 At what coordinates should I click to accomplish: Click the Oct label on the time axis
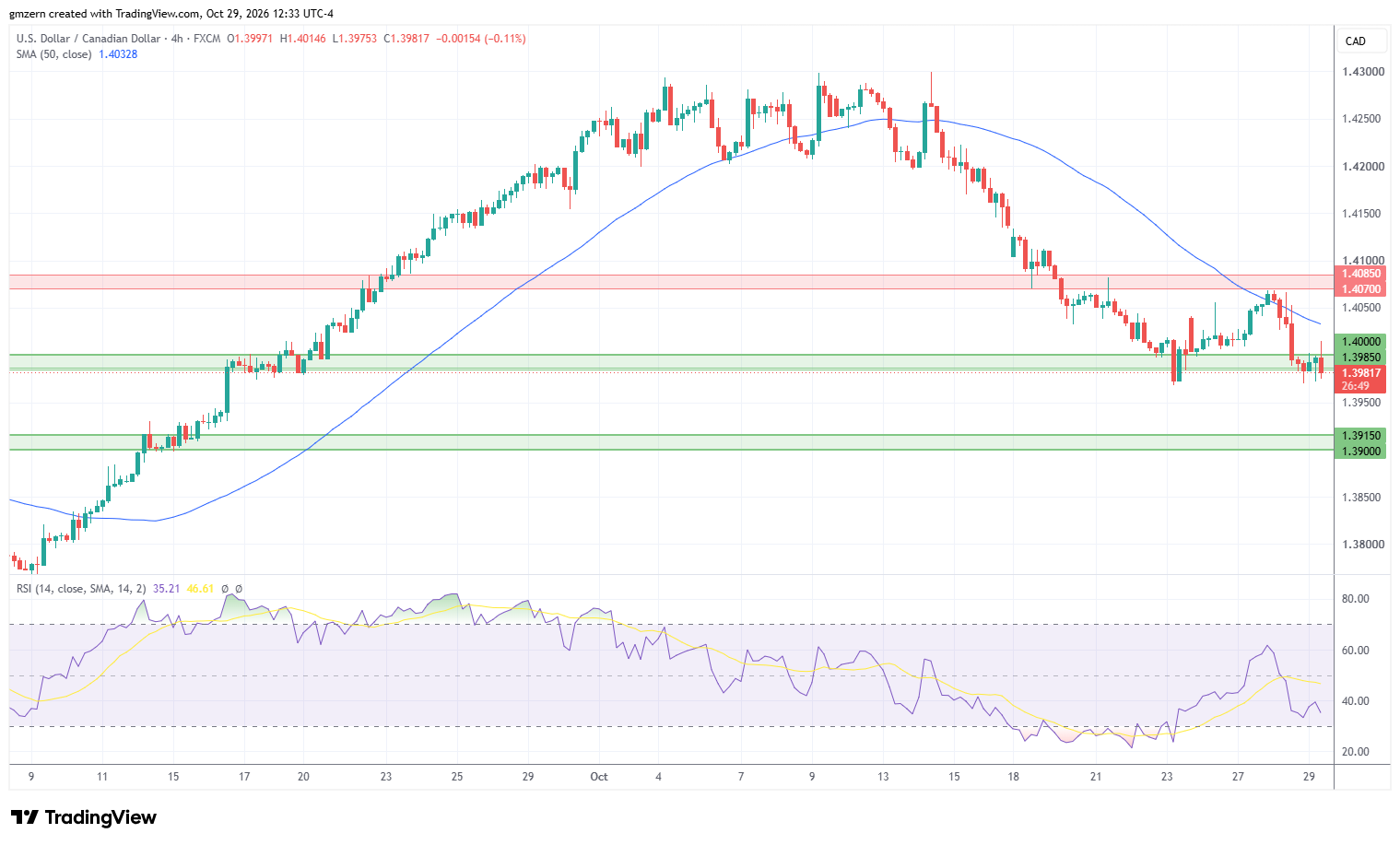tap(599, 777)
